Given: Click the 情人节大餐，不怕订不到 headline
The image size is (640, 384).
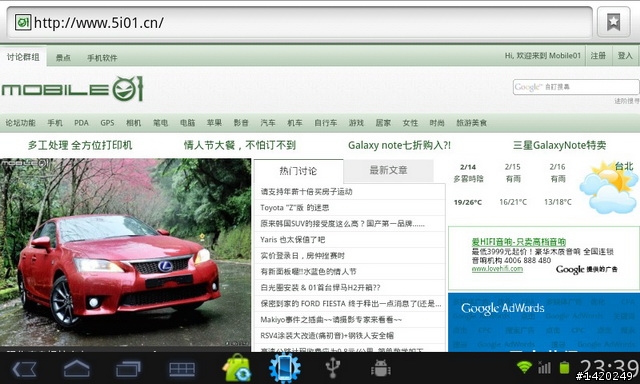Looking at the screenshot, I should [x=240, y=145].
